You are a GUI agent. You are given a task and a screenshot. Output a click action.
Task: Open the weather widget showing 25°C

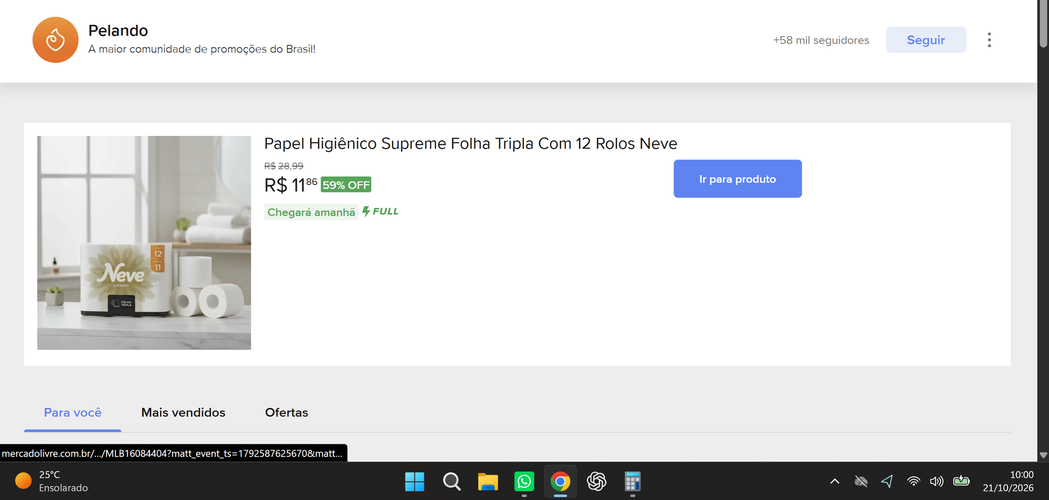[x=52, y=481]
